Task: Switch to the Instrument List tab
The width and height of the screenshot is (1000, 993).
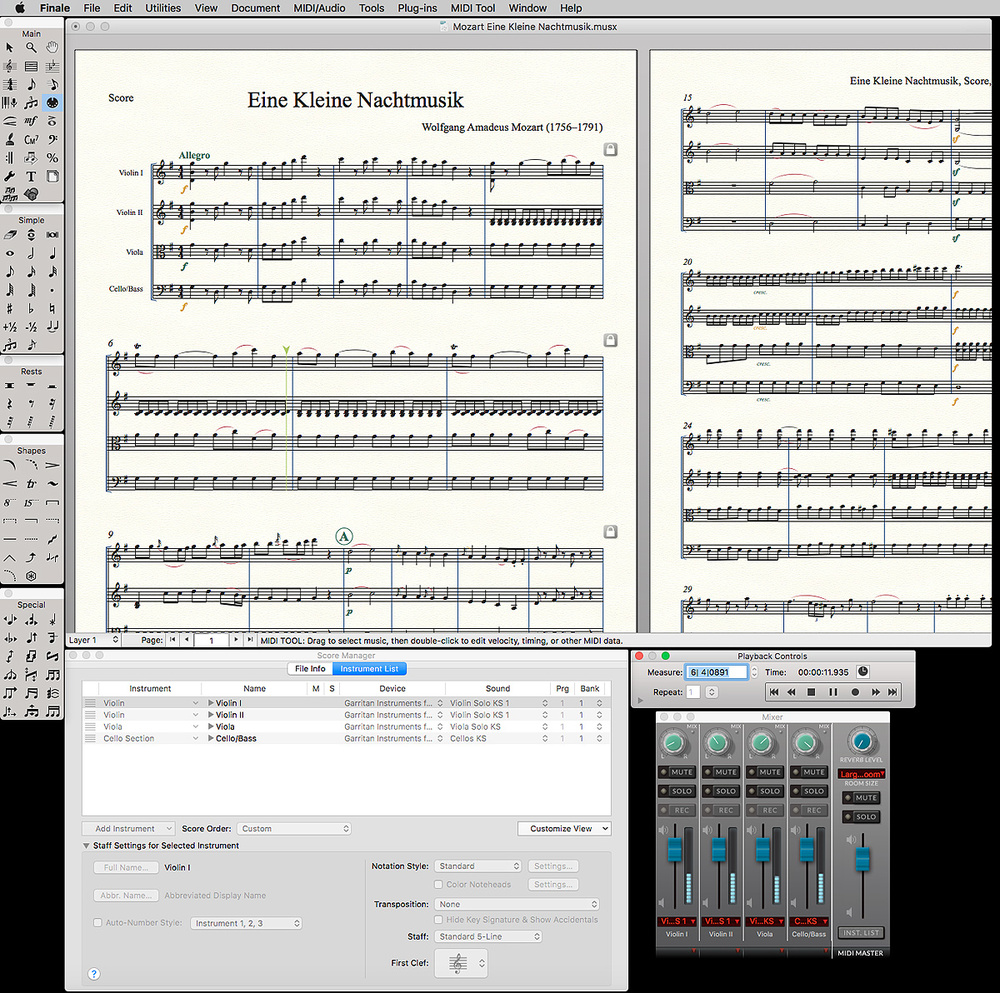Action: tap(369, 669)
